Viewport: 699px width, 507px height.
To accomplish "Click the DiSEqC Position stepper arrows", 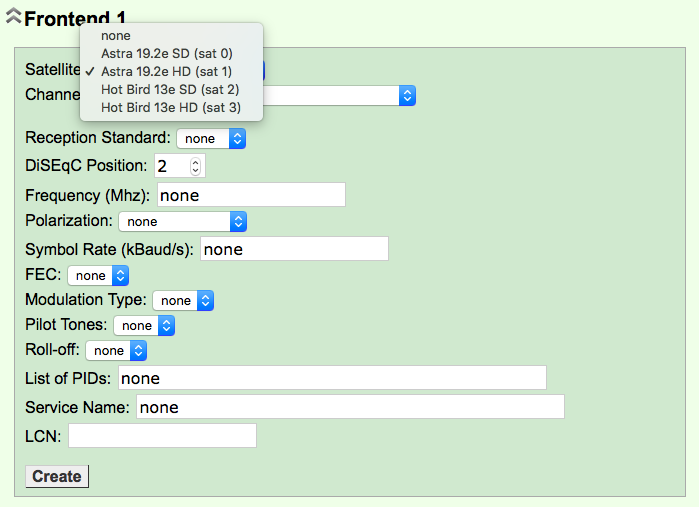I will pos(195,166).
